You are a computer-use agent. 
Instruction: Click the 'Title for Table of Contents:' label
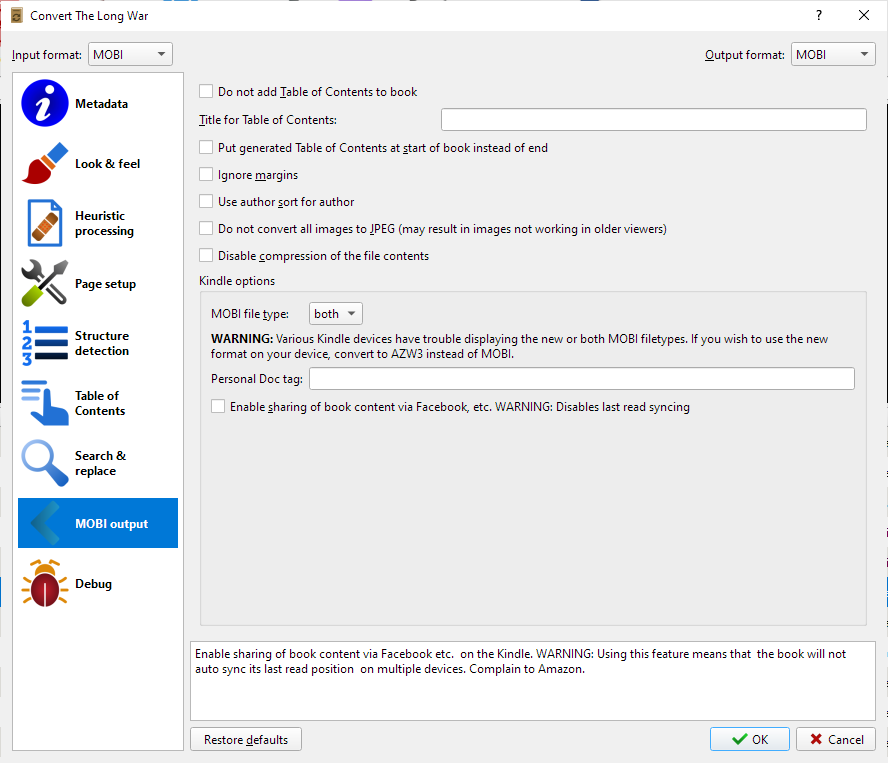tap(268, 120)
